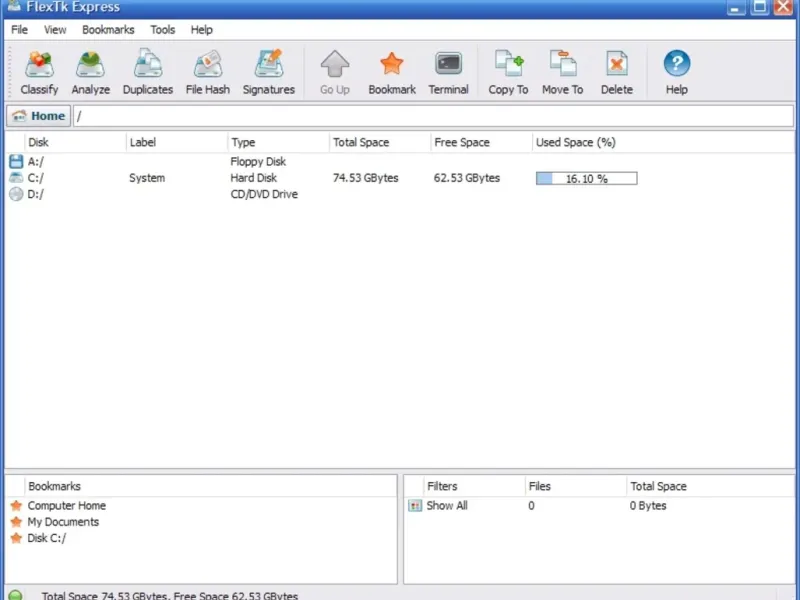Click the 0 Bytes total space cell

(648, 506)
